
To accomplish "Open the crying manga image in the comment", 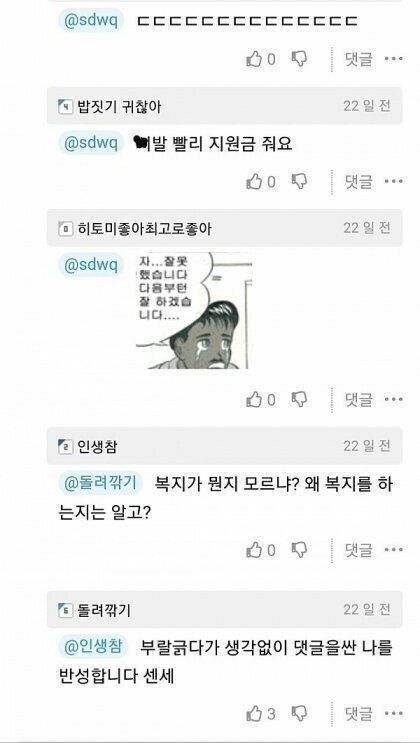I will pyautogui.click(x=194, y=310).
